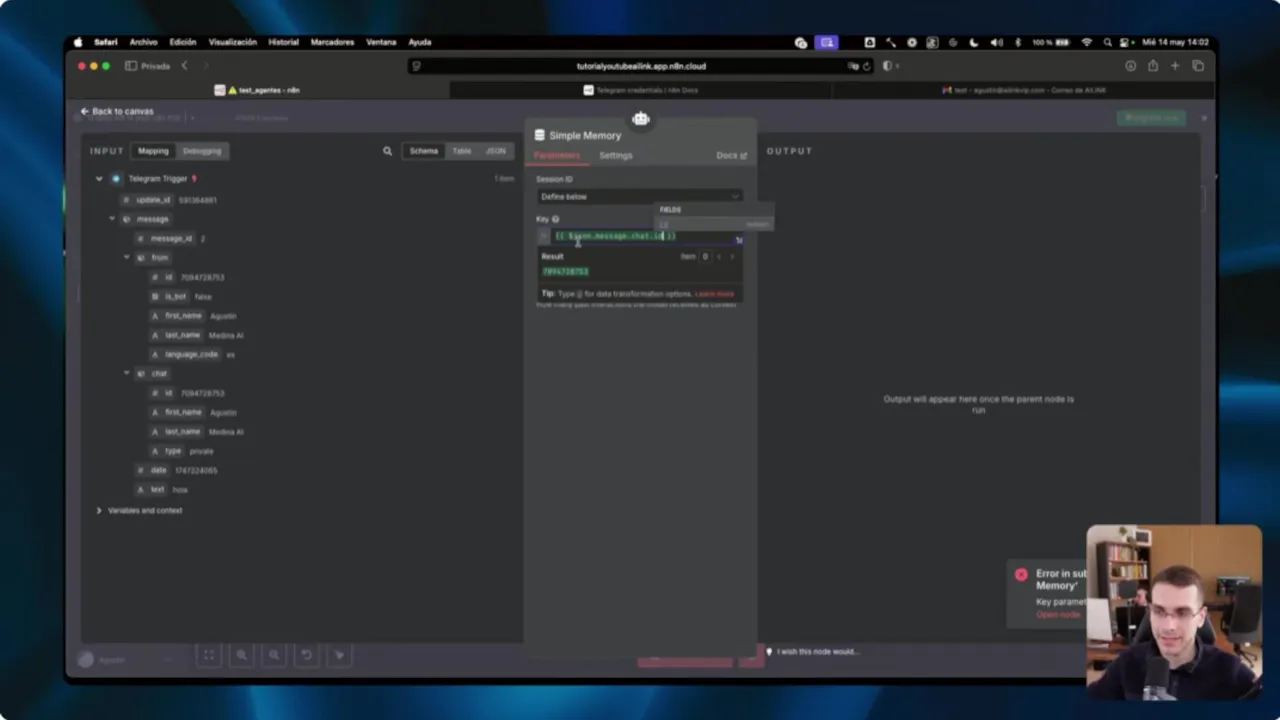Click reload page icon in address bar
Image resolution: width=1280 pixels, height=720 pixels.
point(867,66)
